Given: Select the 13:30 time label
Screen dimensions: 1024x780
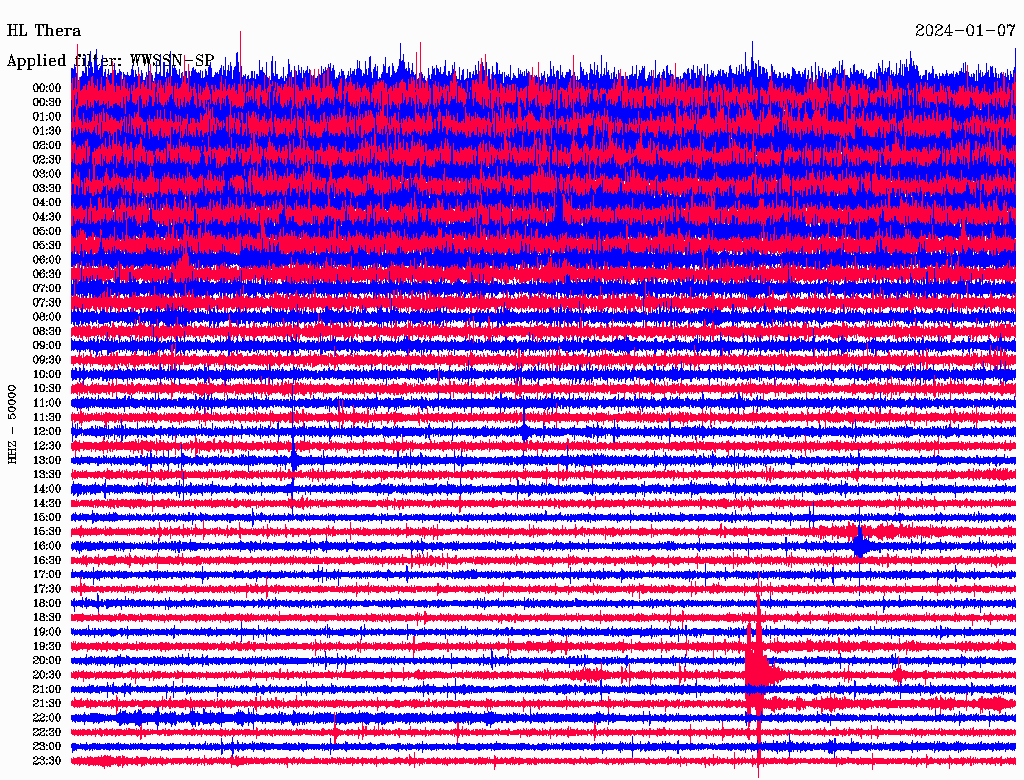Looking at the screenshot, I should [x=47, y=475].
